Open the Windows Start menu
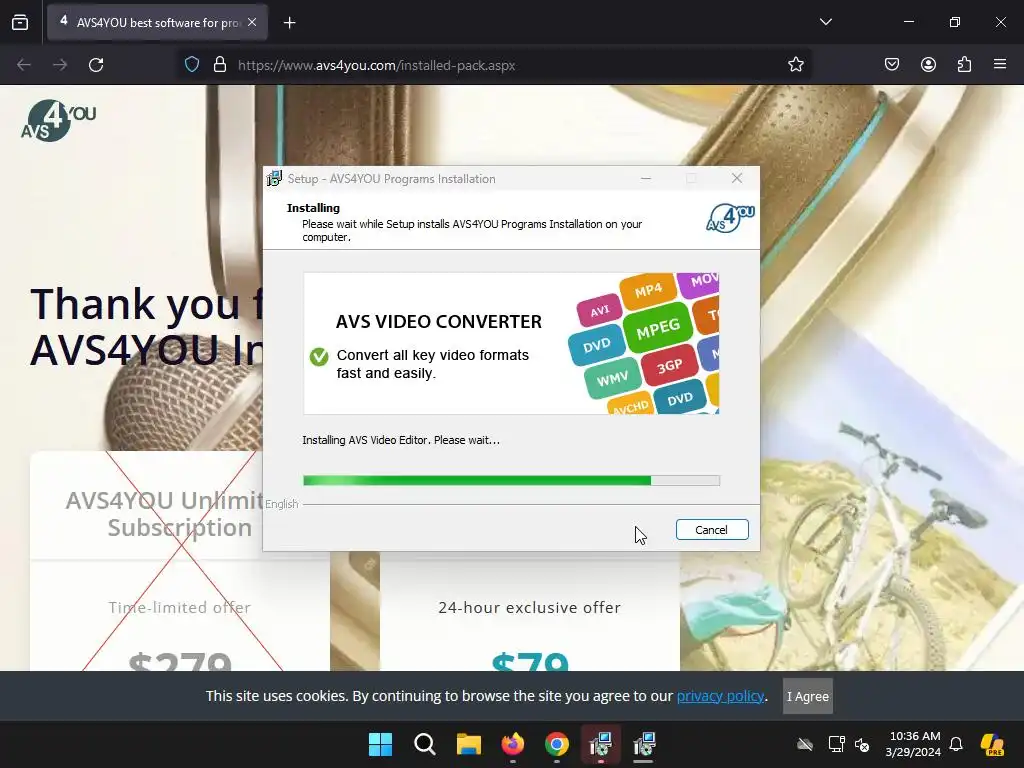Screen dimensions: 1024x768 [380, 744]
